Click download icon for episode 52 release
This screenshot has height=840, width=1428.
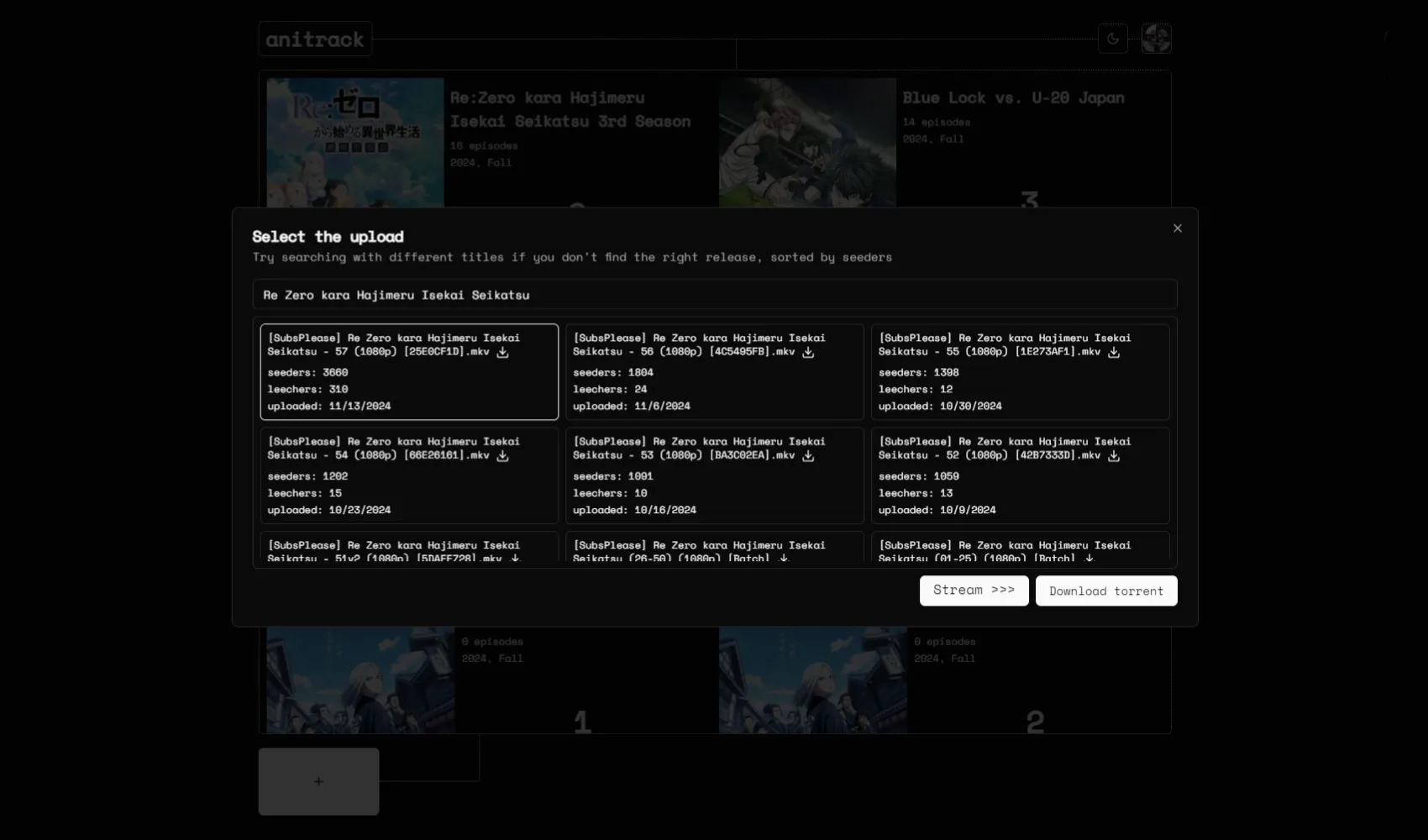(x=1114, y=455)
